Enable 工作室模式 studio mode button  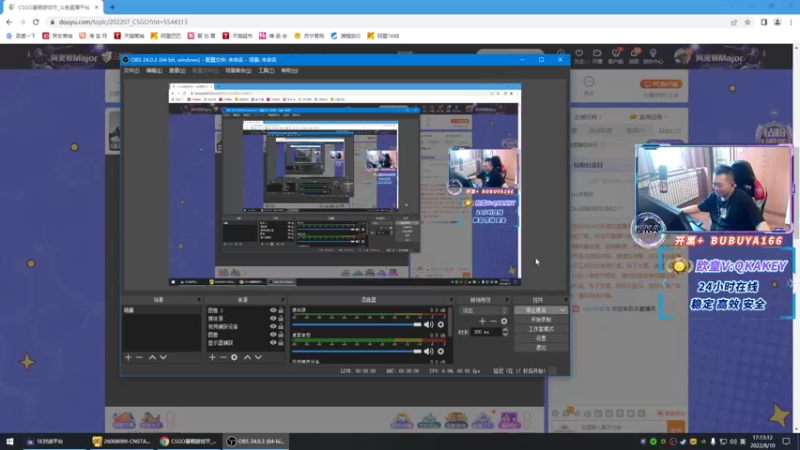541,329
